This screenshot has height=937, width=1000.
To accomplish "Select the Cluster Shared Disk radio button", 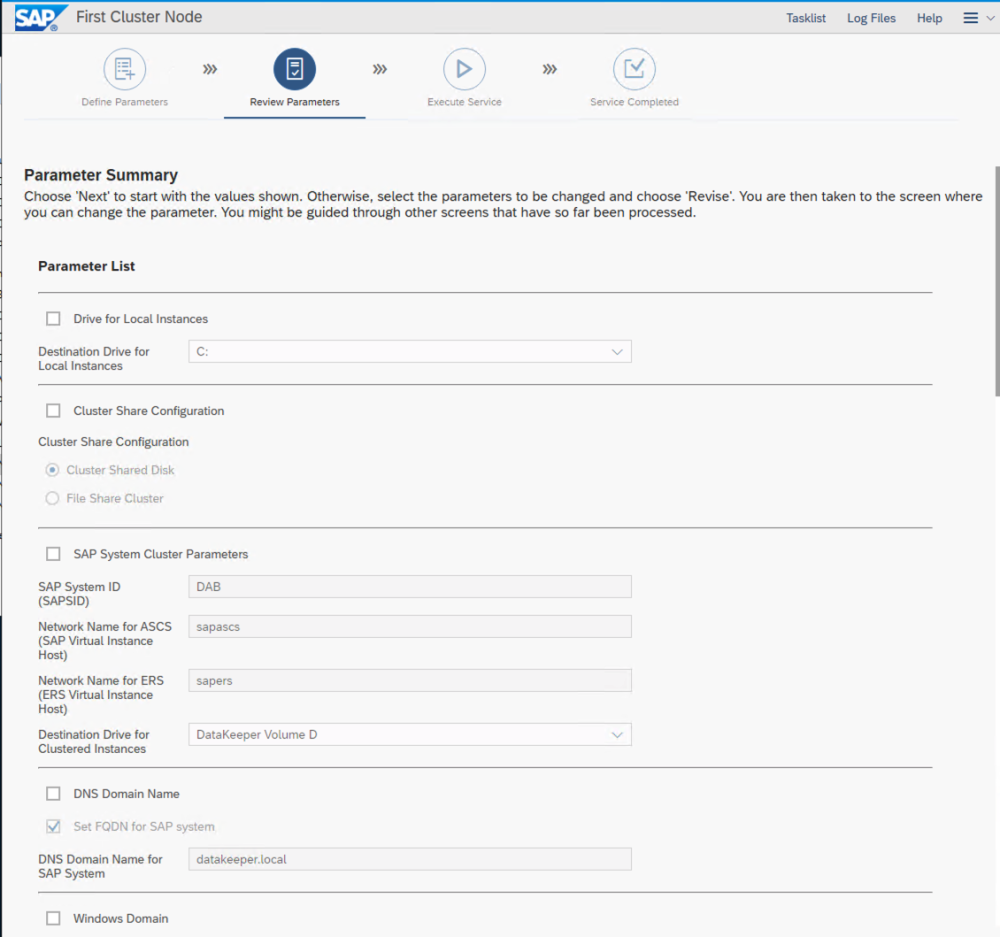I will pyautogui.click(x=52, y=470).
